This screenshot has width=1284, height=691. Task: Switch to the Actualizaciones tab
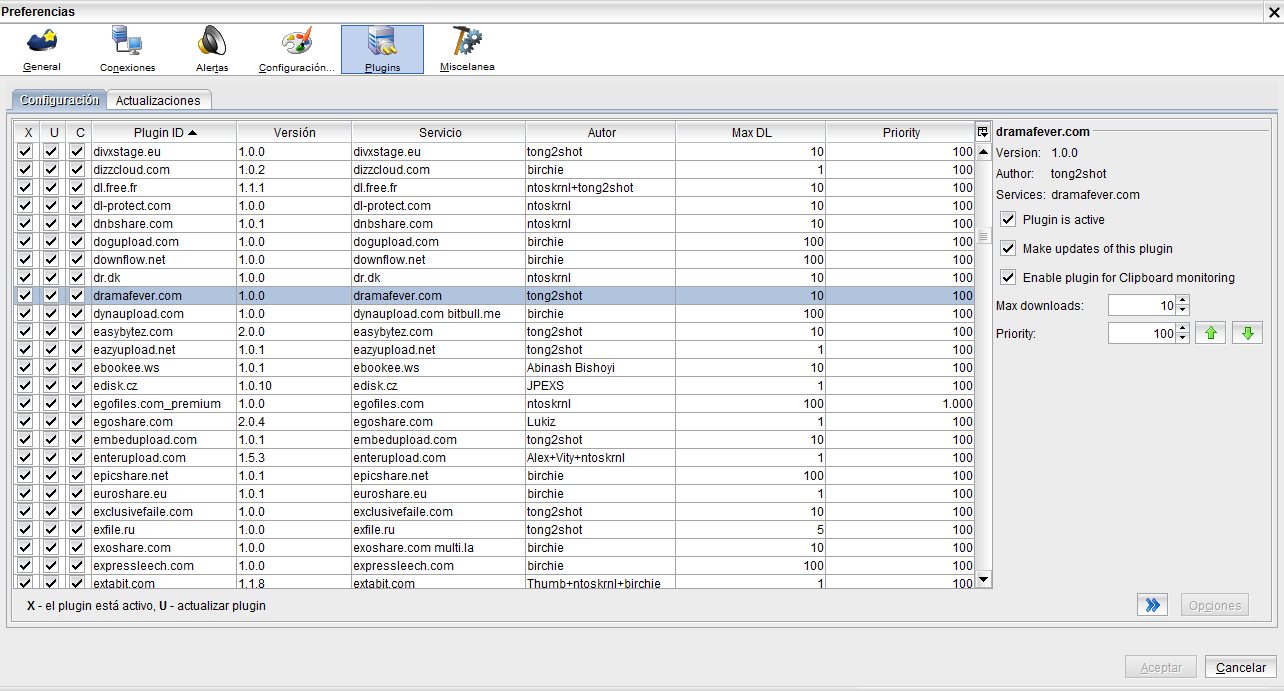coord(158,100)
